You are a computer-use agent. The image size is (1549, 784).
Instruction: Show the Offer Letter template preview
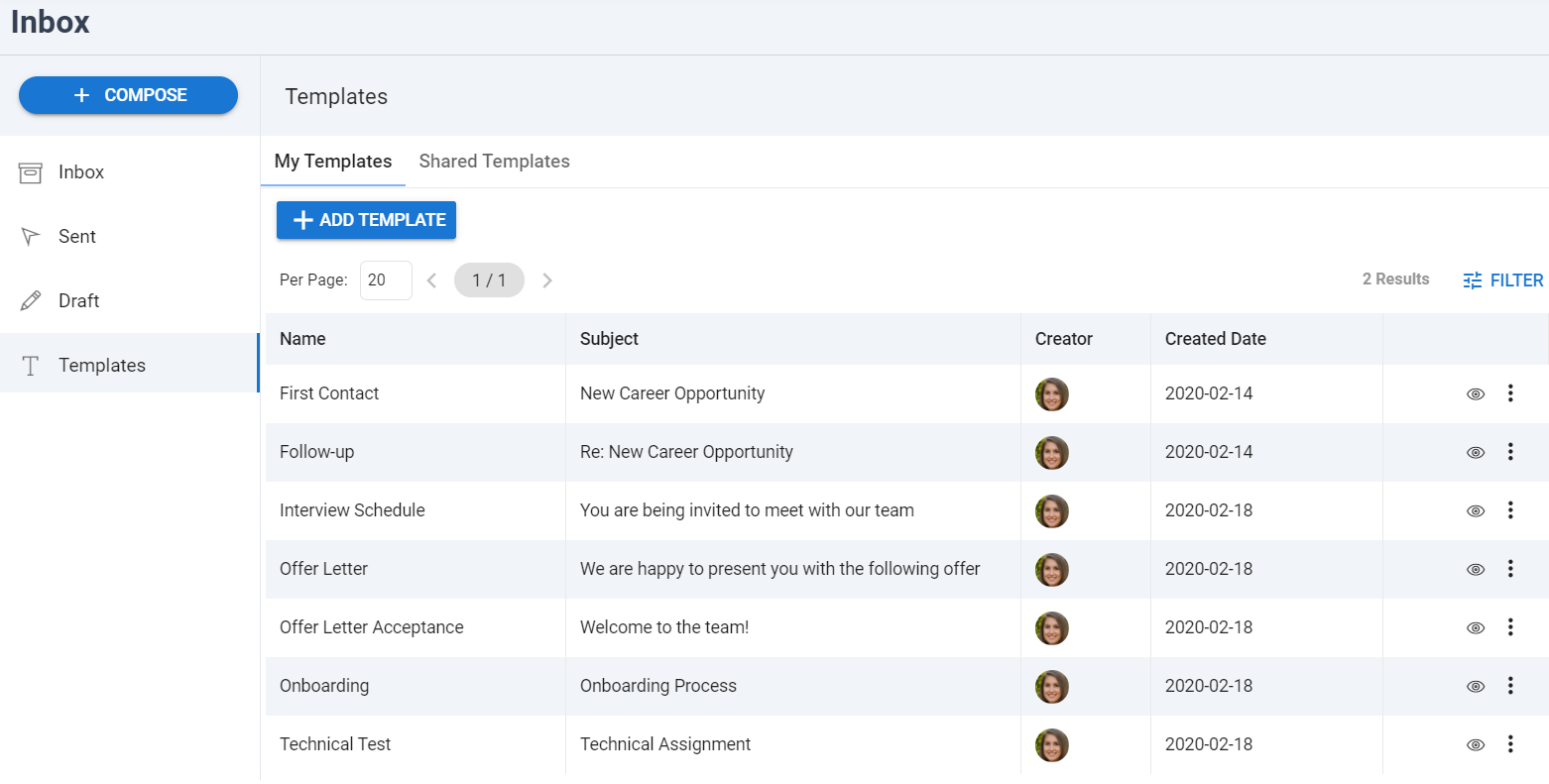(1475, 569)
